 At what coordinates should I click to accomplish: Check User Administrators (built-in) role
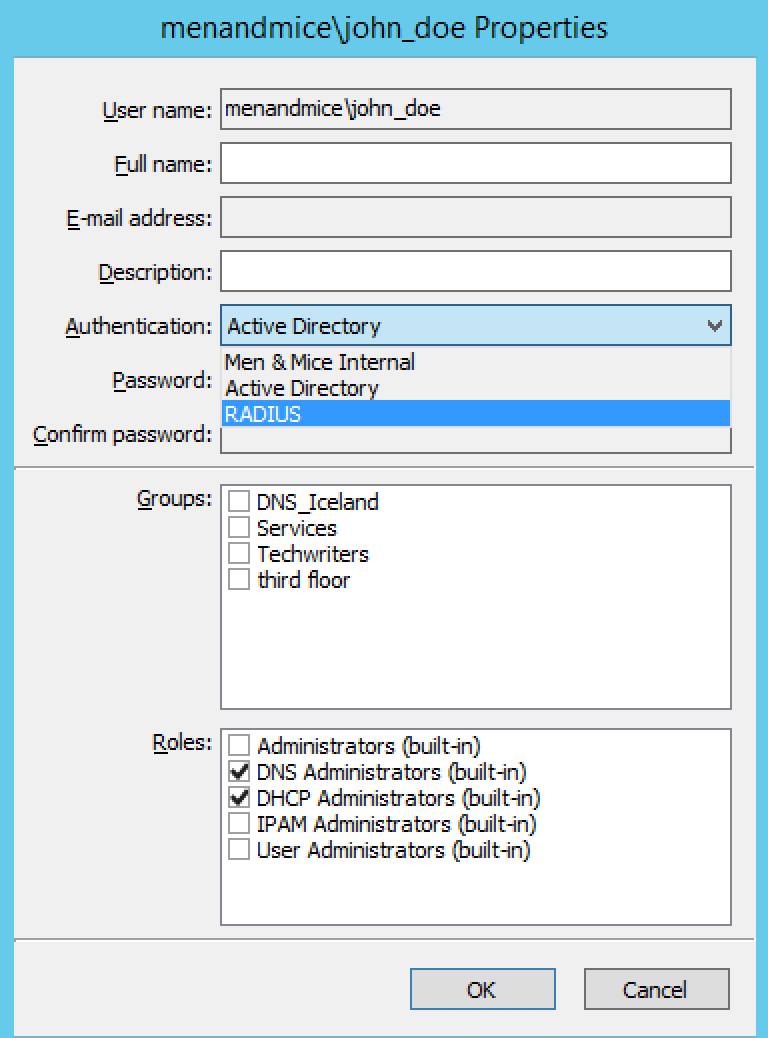click(239, 850)
